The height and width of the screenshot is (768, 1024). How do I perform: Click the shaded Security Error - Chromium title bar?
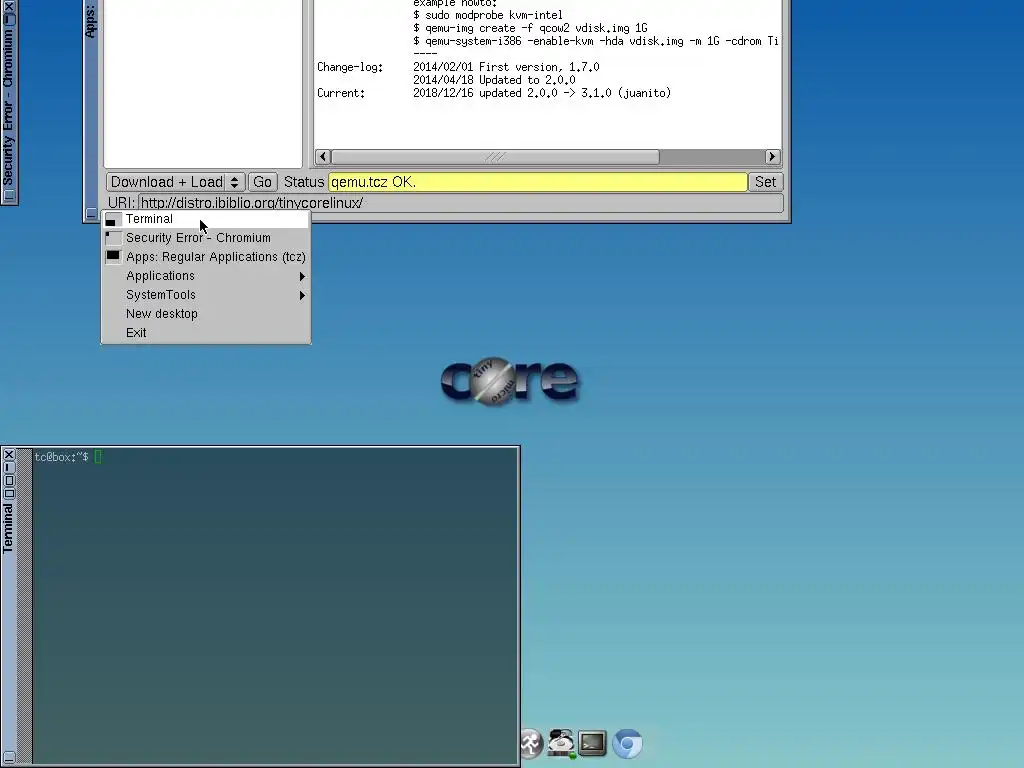(x=8, y=108)
